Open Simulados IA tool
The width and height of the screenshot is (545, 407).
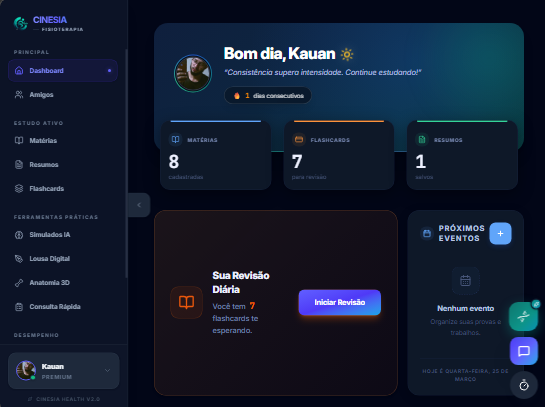[63, 235]
